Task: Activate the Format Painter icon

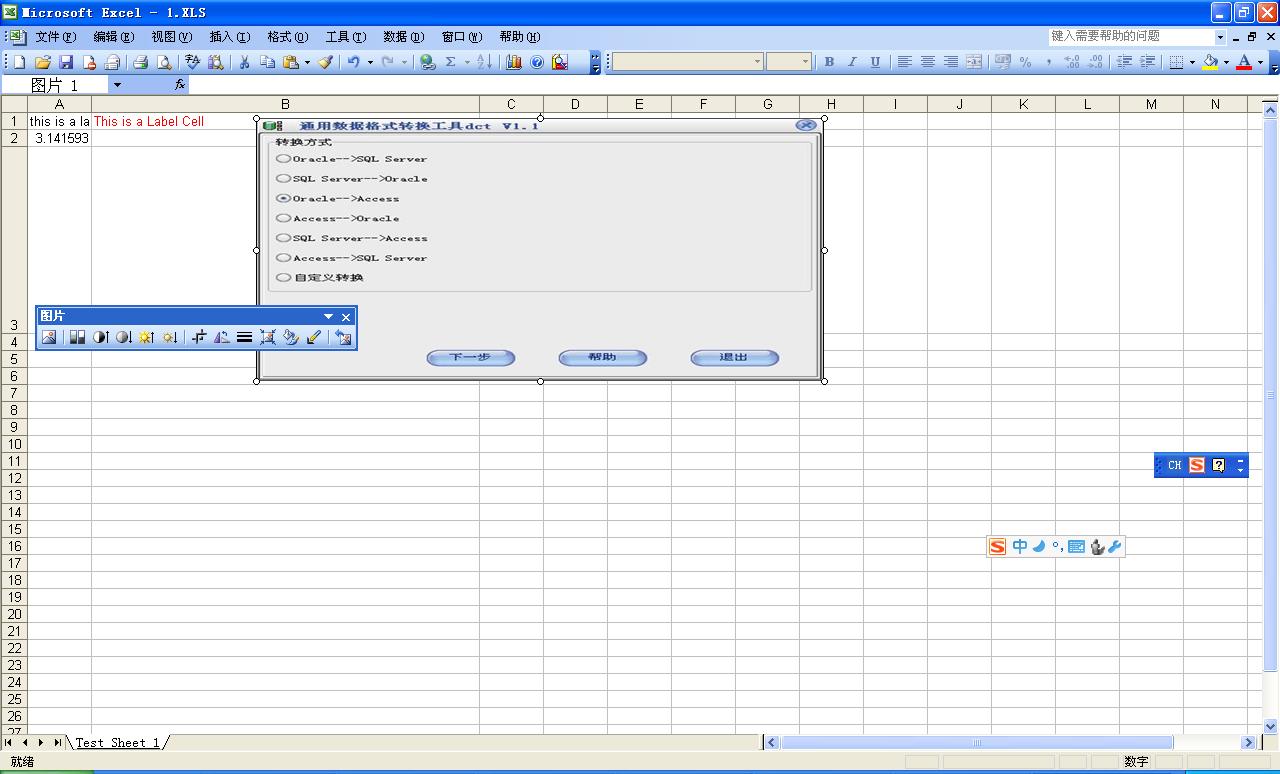Action: pyautogui.click(x=325, y=62)
